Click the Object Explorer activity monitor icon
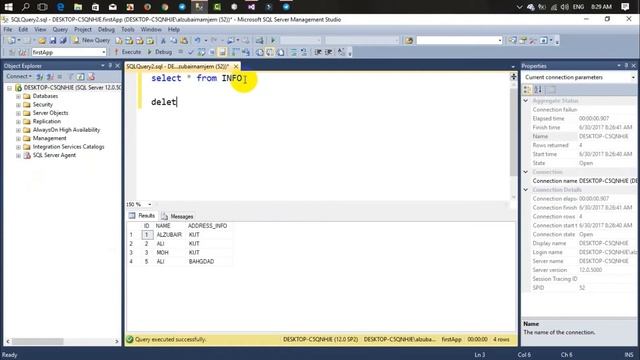640x360 pixels. click(x=91, y=77)
